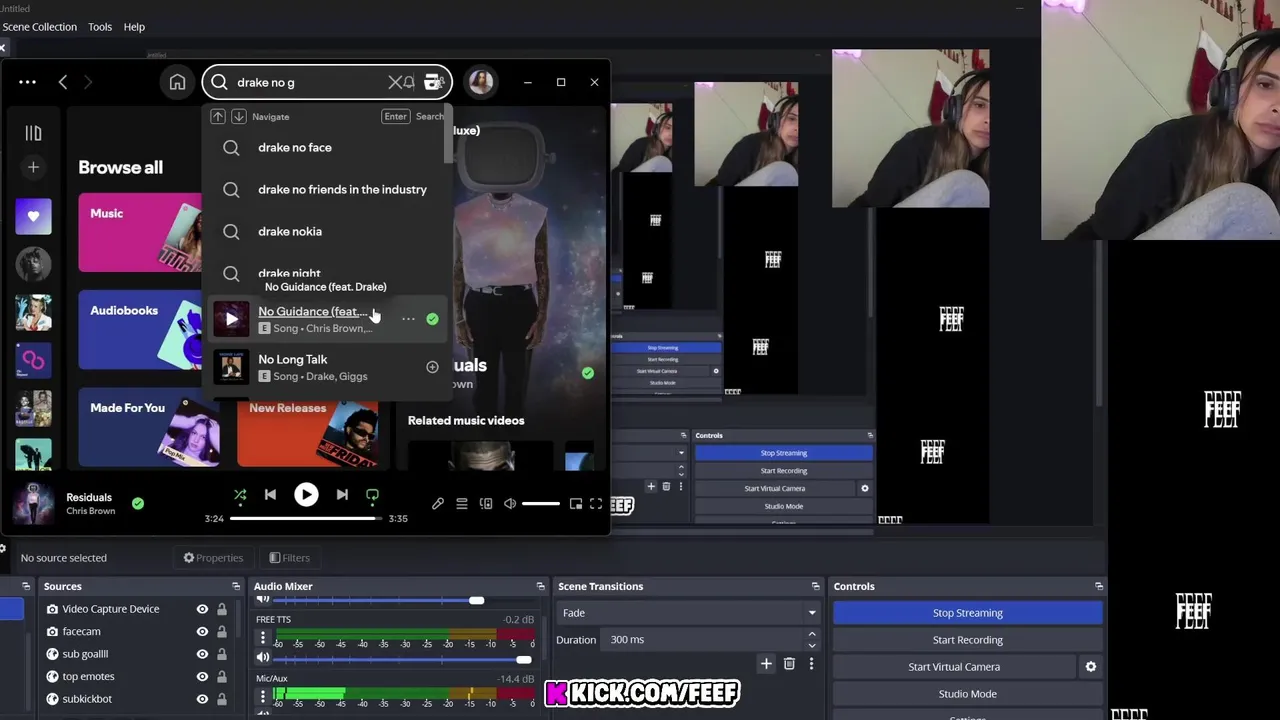The width and height of the screenshot is (1280, 720).
Task: Unlock the Video Capture Device source
Action: [222, 609]
